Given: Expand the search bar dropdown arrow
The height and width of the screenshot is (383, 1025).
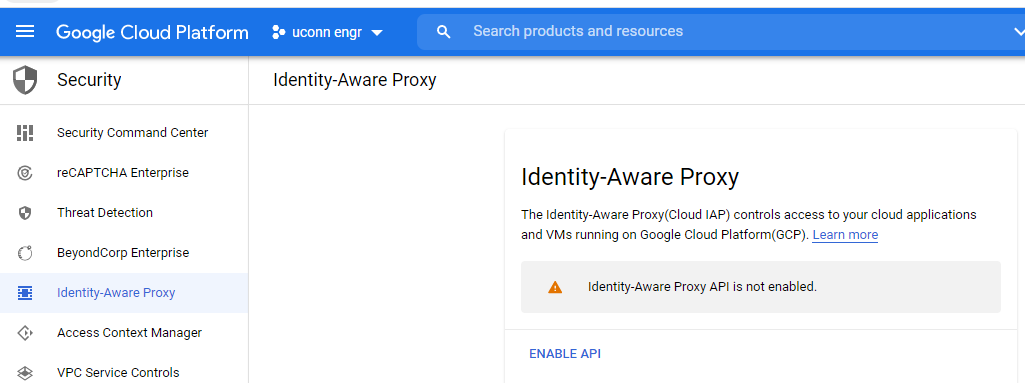Looking at the screenshot, I should click(1017, 31).
